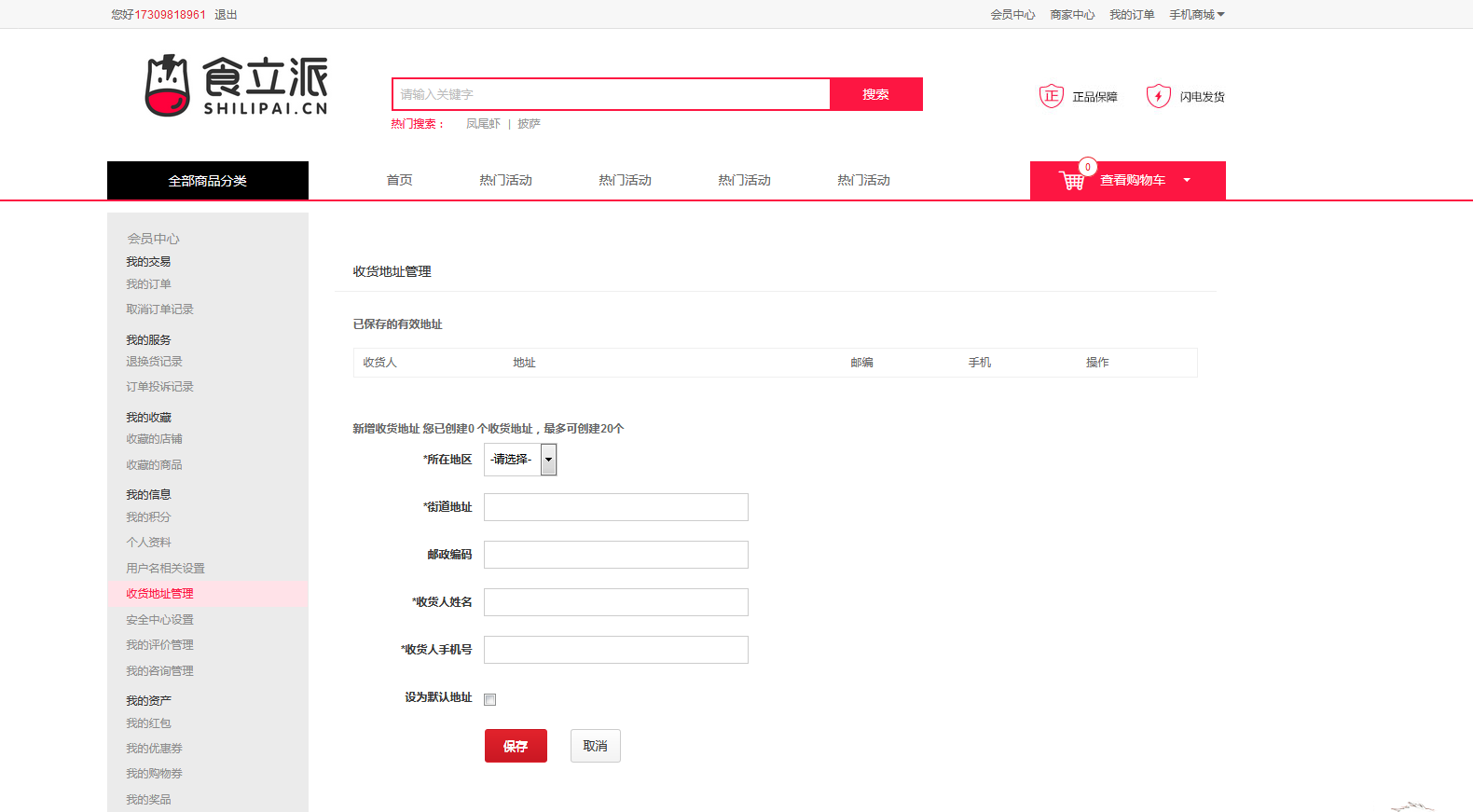Open 会员中心 in the top bar
Viewport: 1473px width, 812px height.
(1012, 15)
